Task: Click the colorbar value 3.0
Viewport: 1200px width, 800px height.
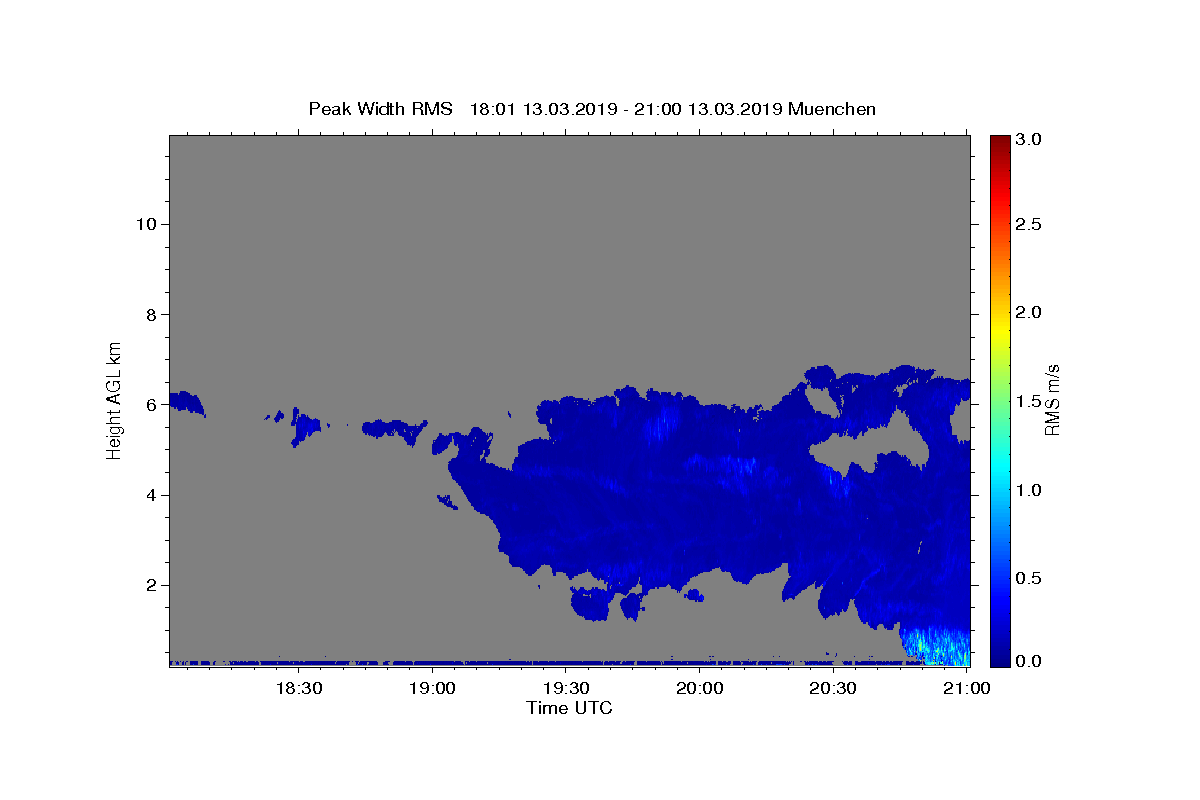Action: [1030, 139]
